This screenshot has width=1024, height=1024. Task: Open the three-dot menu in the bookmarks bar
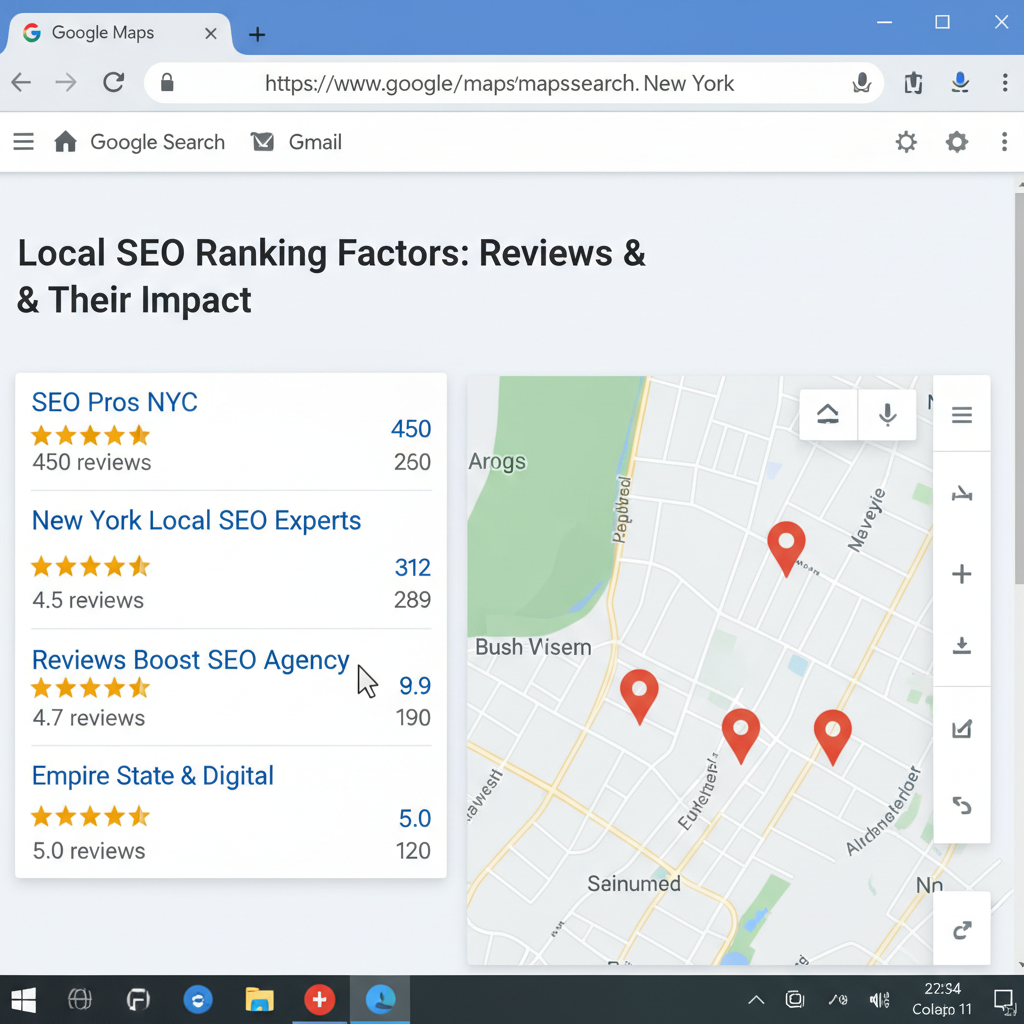tap(1004, 142)
